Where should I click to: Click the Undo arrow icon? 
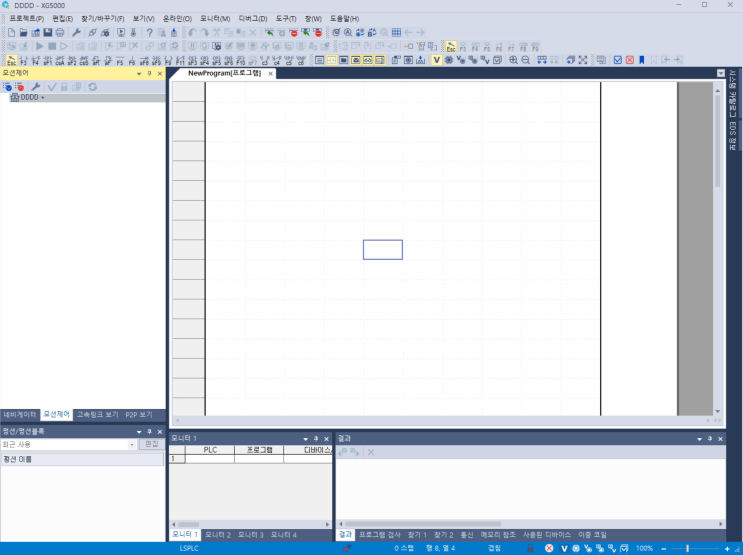coord(192,33)
